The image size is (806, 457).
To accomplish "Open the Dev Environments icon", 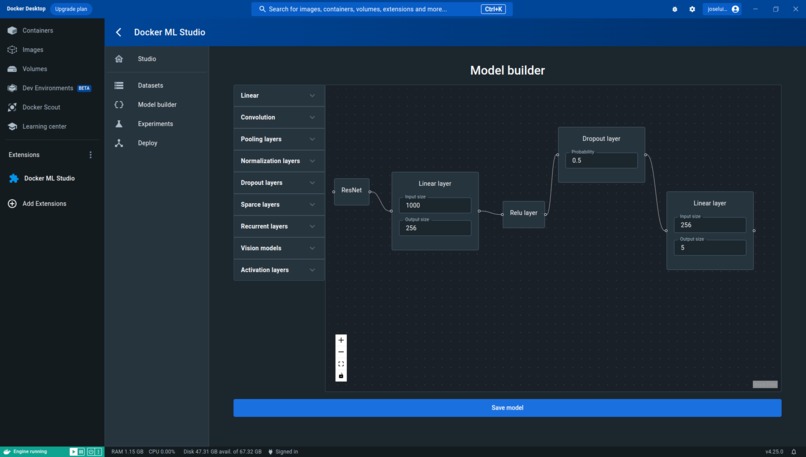I will [12, 88].
